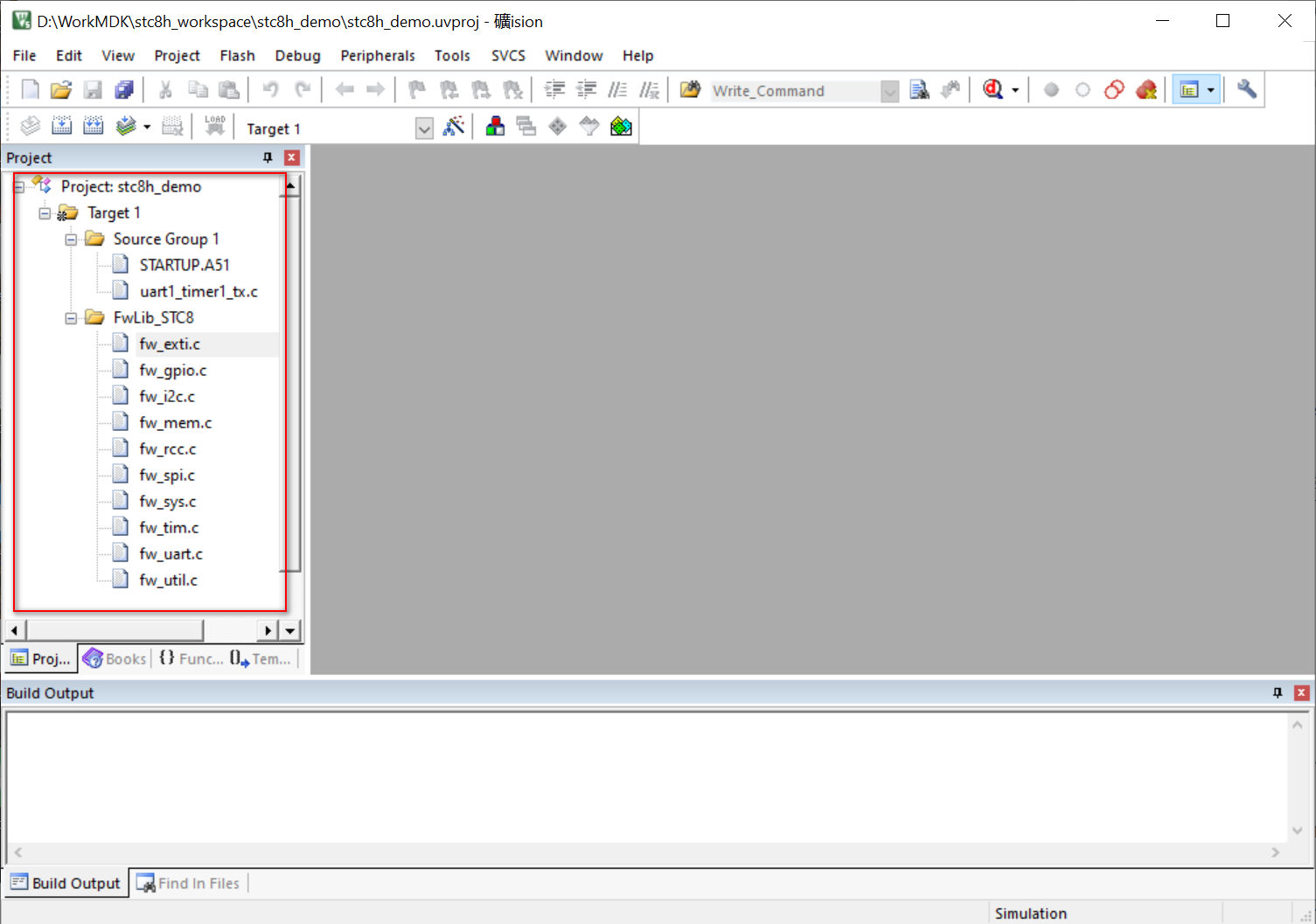1316x924 pixels.
Task: Open the Peripherals menu
Action: (377, 55)
